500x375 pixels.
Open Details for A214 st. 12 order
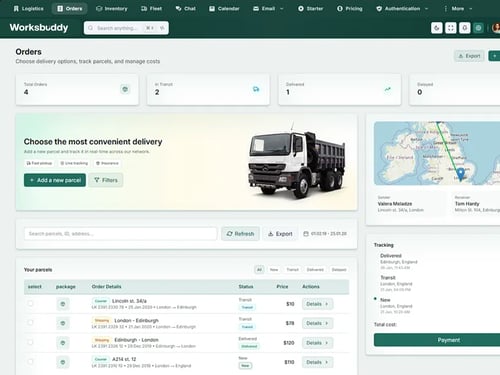[317, 362]
